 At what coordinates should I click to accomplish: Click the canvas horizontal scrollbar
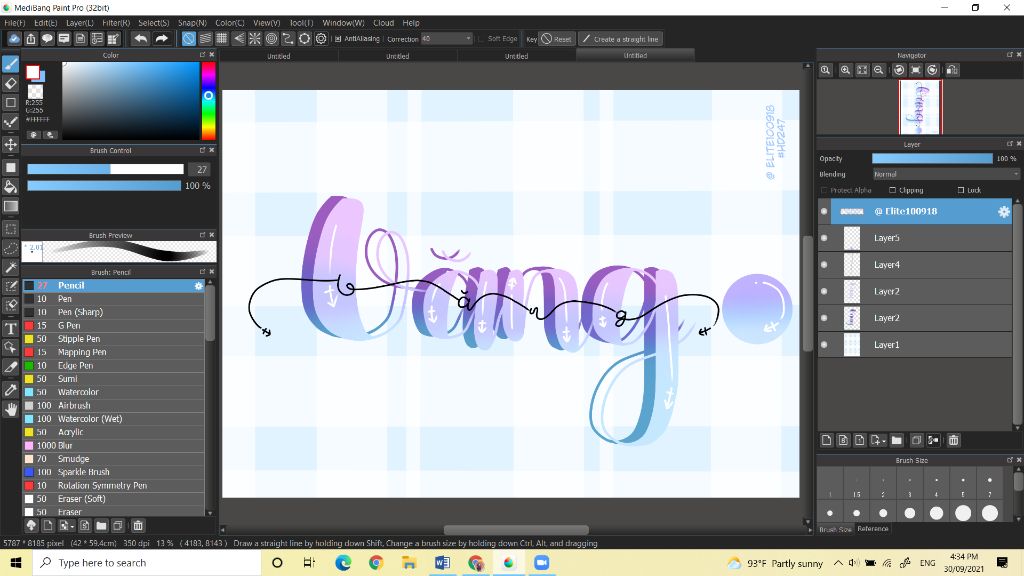516,530
